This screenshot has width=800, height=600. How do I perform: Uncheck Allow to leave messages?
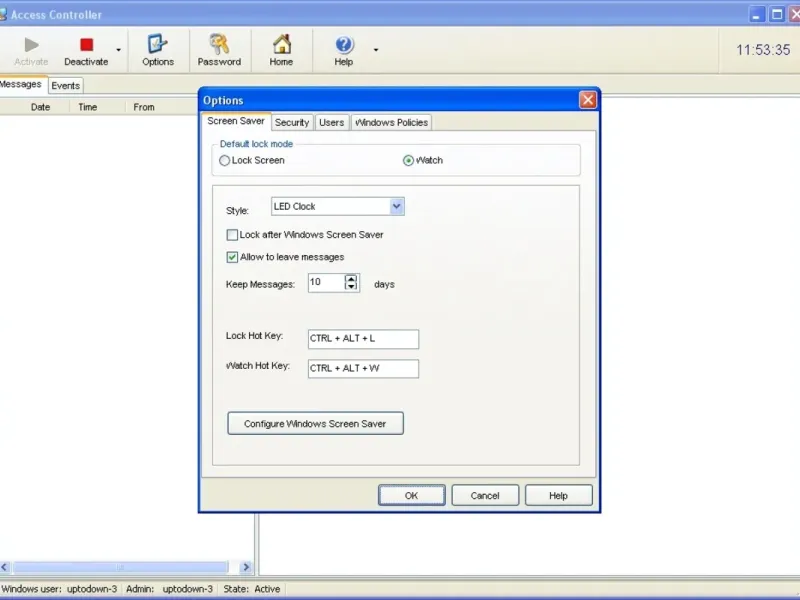point(232,257)
